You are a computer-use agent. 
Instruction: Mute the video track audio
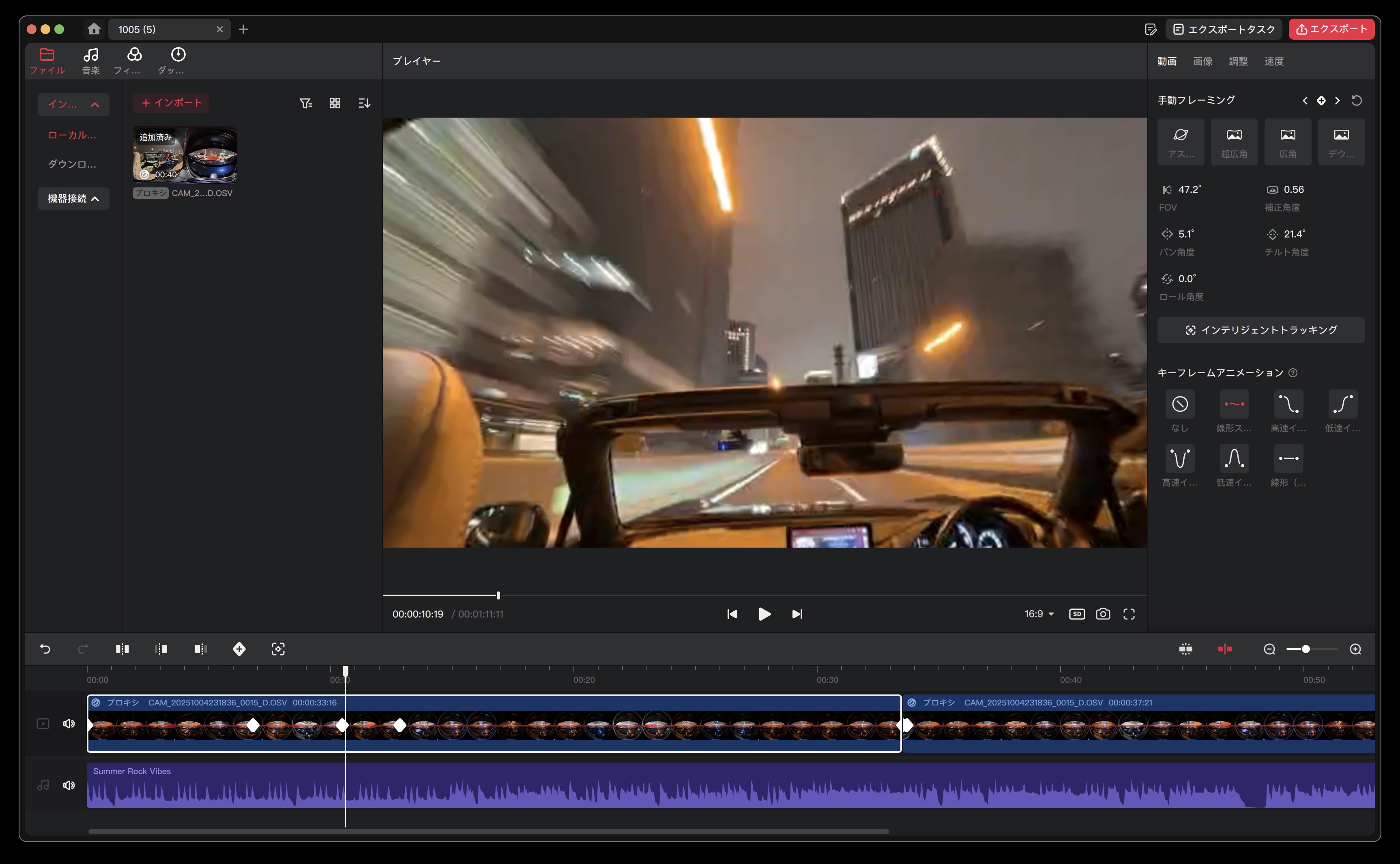(x=69, y=723)
